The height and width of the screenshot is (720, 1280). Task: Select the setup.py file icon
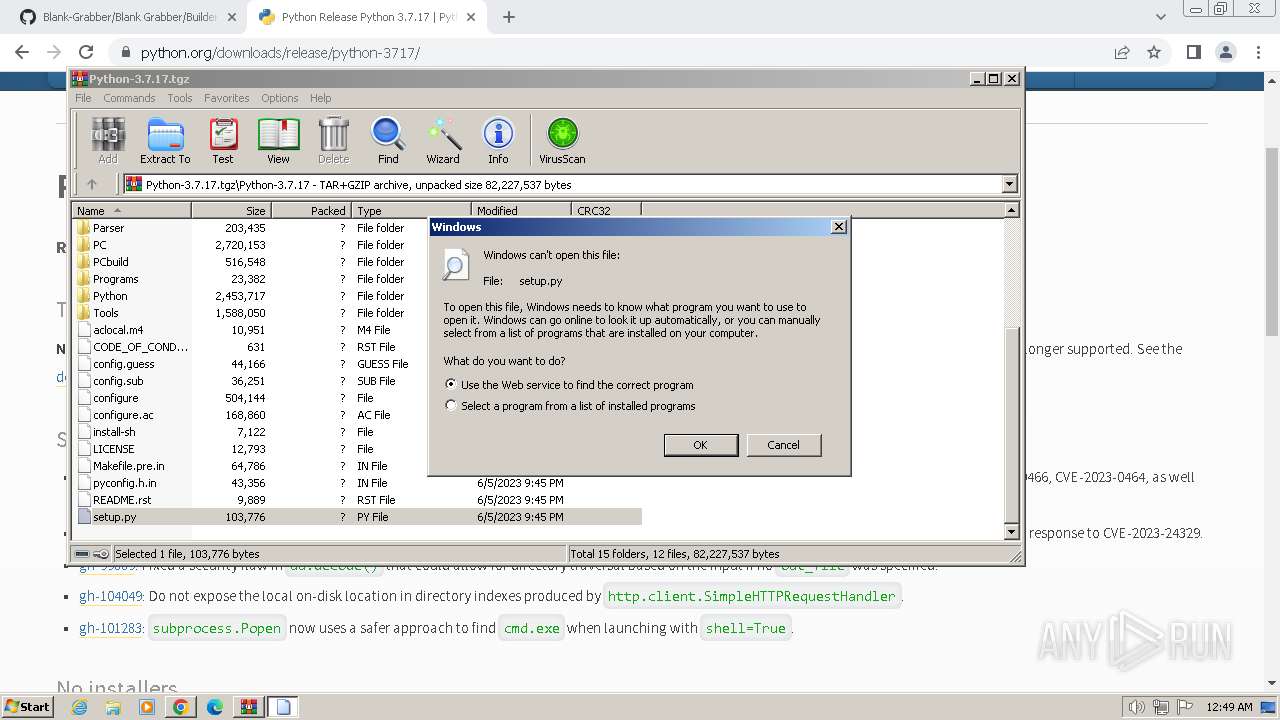84,517
